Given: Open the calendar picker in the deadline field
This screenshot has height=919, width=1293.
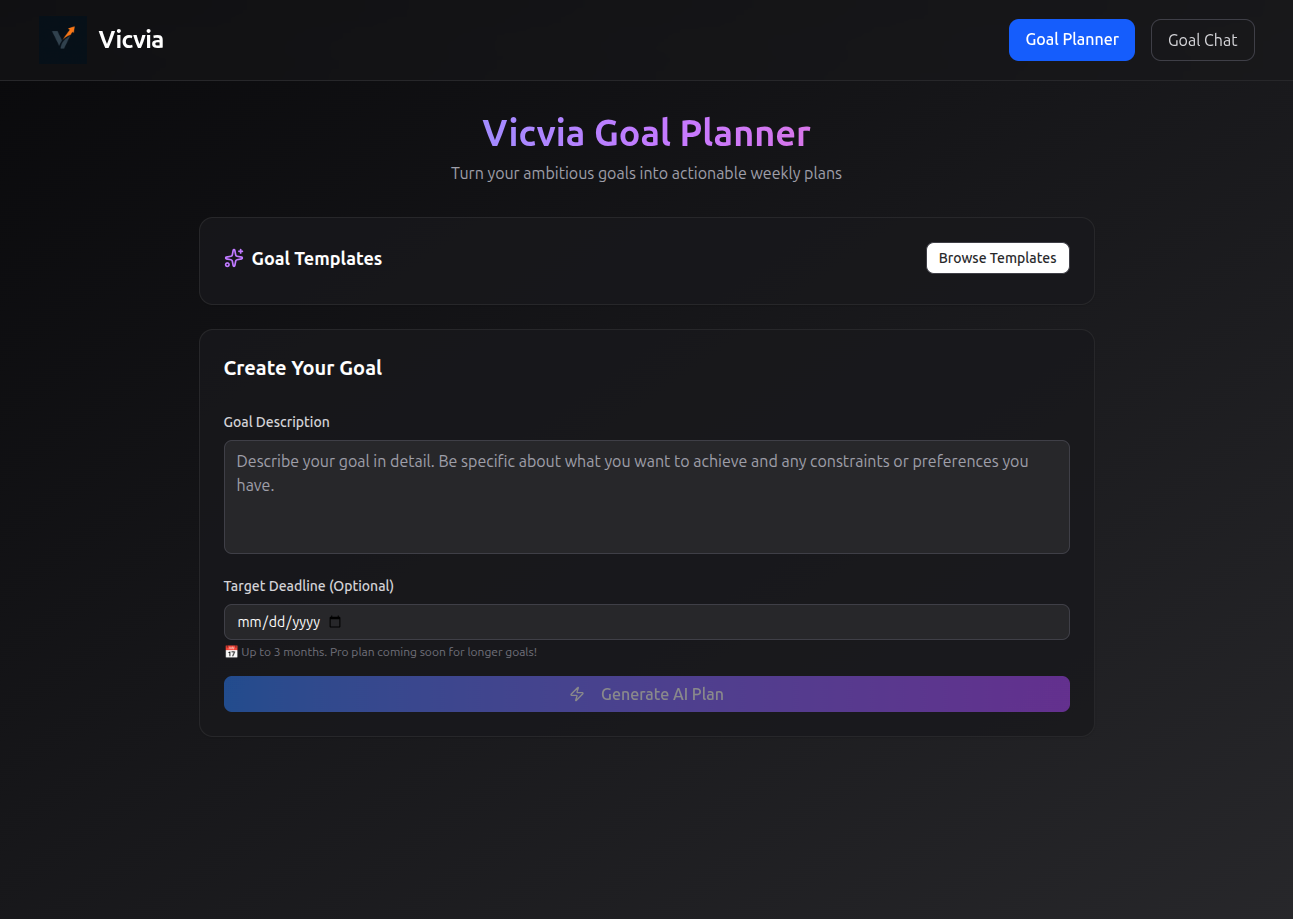Looking at the screenshot, I should (334, 621).
